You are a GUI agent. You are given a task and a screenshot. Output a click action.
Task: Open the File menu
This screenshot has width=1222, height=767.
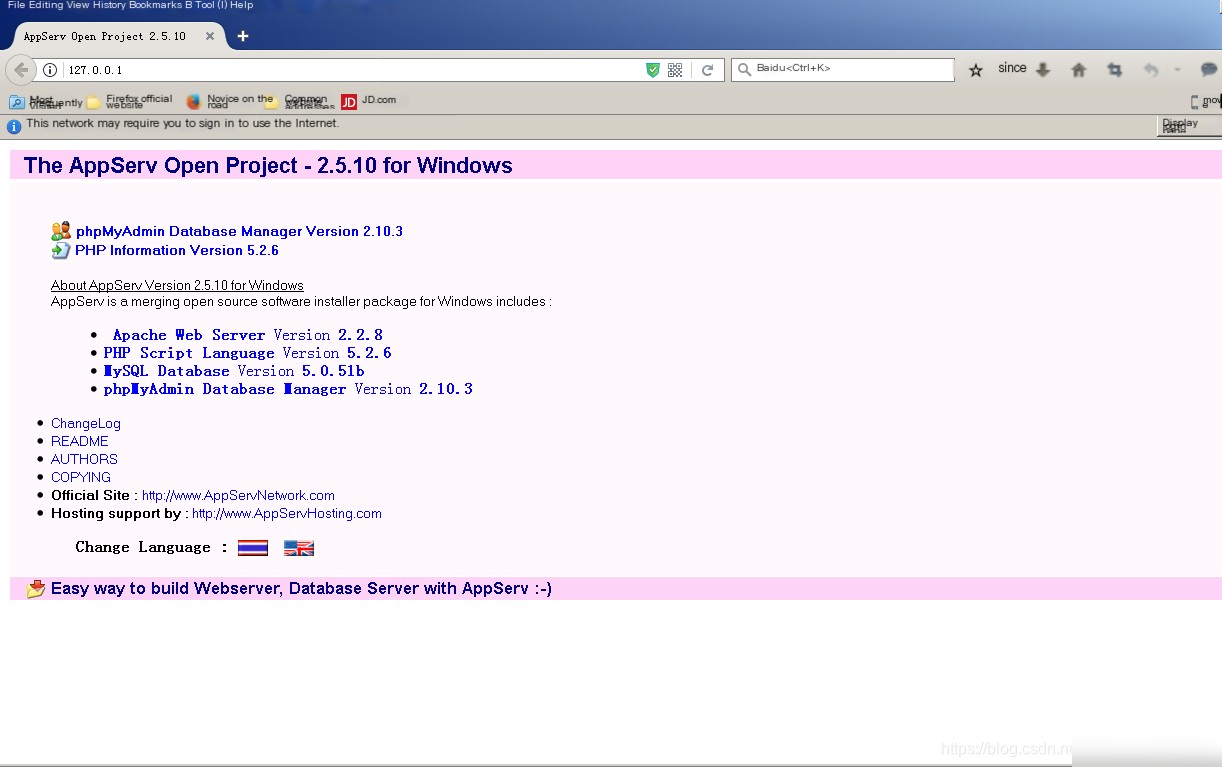click(16, 5)
